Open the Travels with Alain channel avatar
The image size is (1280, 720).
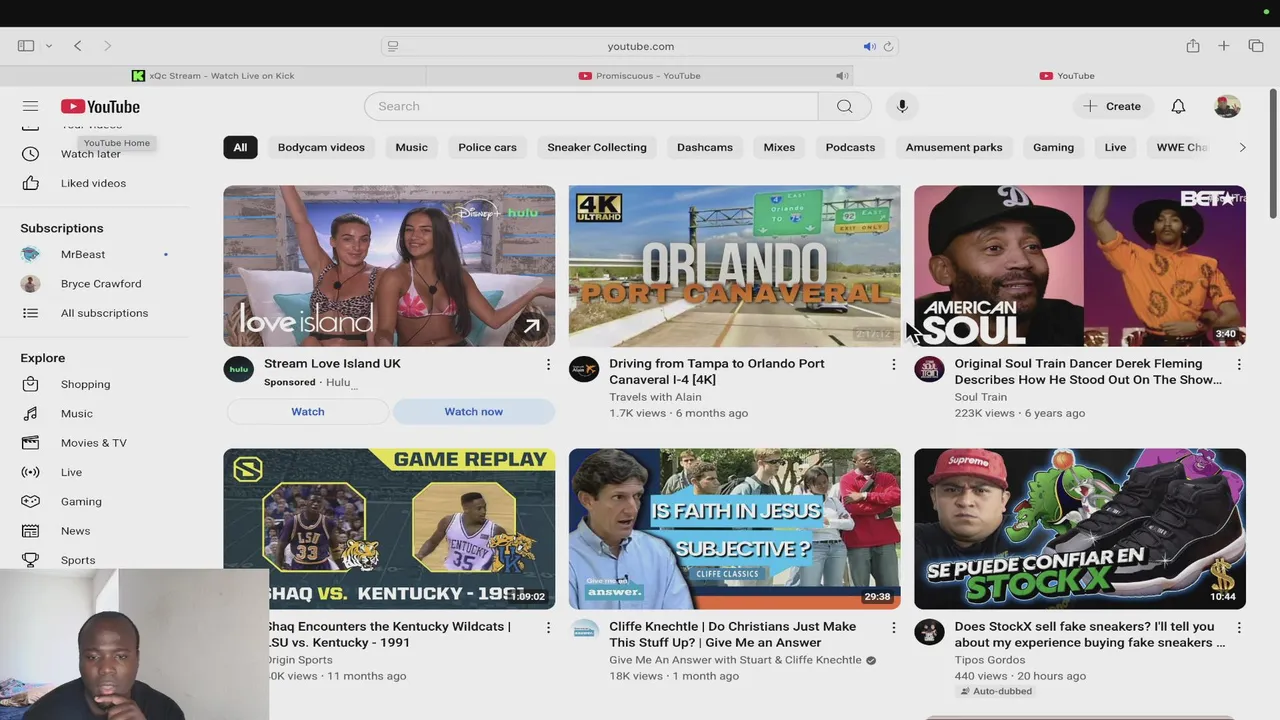point(584,369)
